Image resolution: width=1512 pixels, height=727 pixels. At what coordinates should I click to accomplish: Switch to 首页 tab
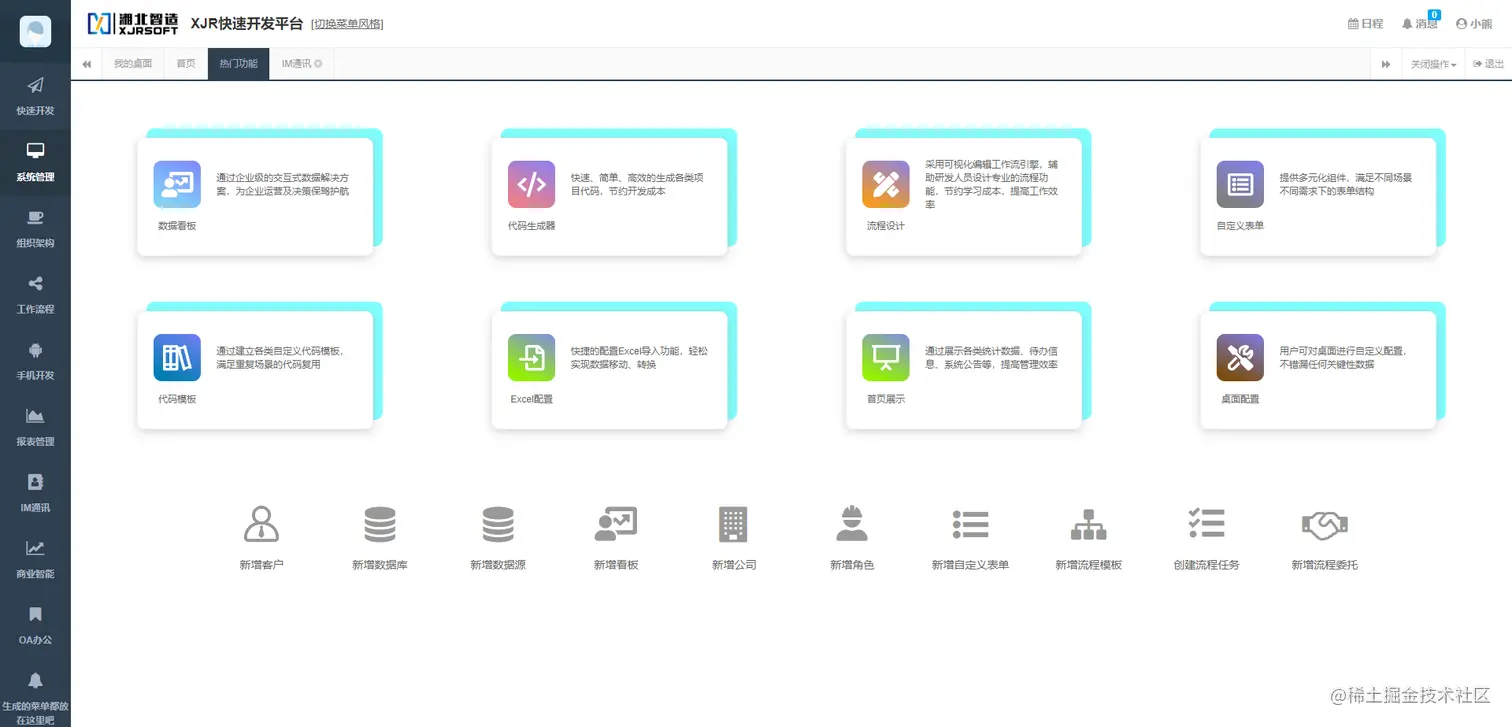point(186,64)
